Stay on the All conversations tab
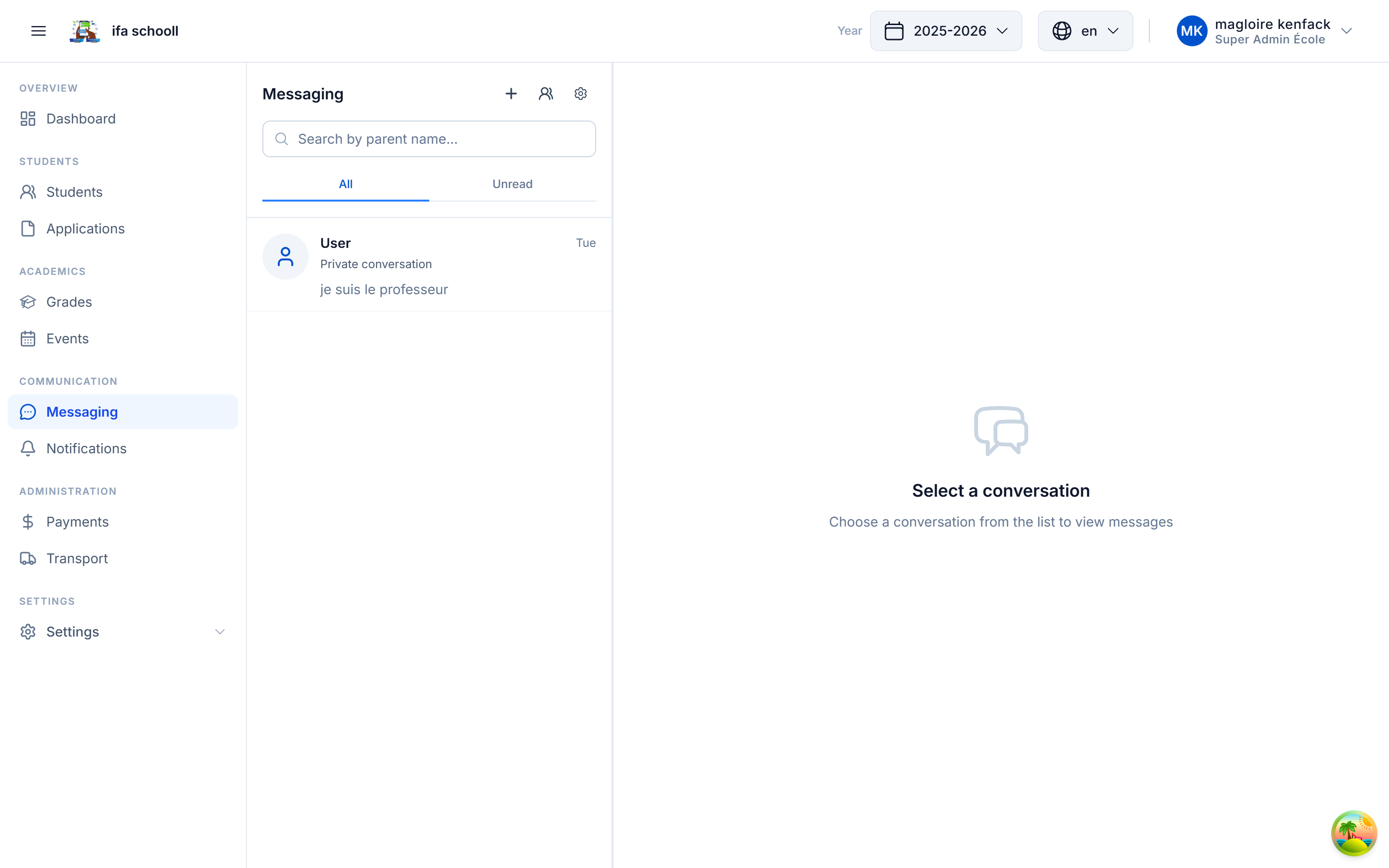1389x868 pixels. 345,184
